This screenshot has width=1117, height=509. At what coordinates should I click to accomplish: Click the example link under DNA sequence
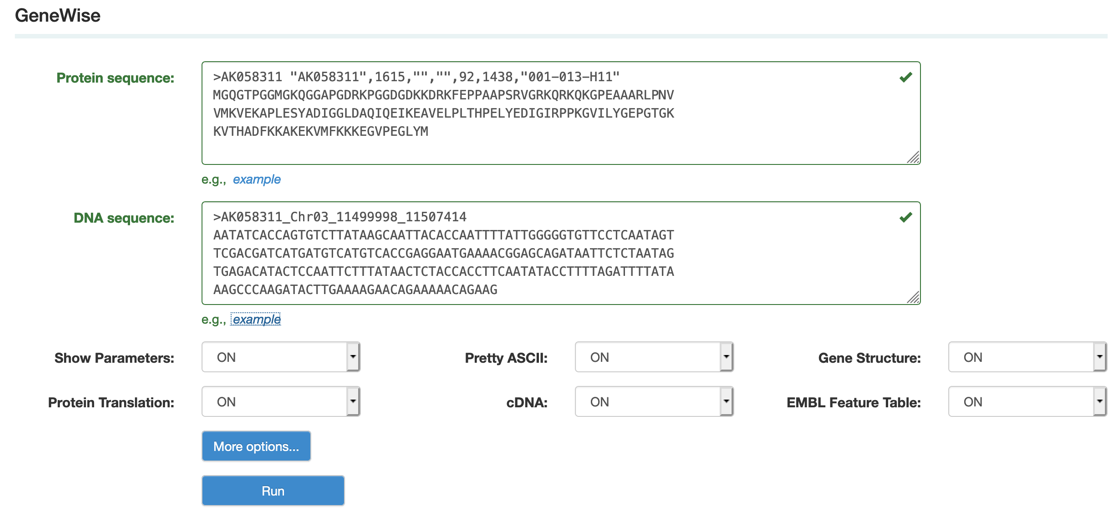point(257,320)
